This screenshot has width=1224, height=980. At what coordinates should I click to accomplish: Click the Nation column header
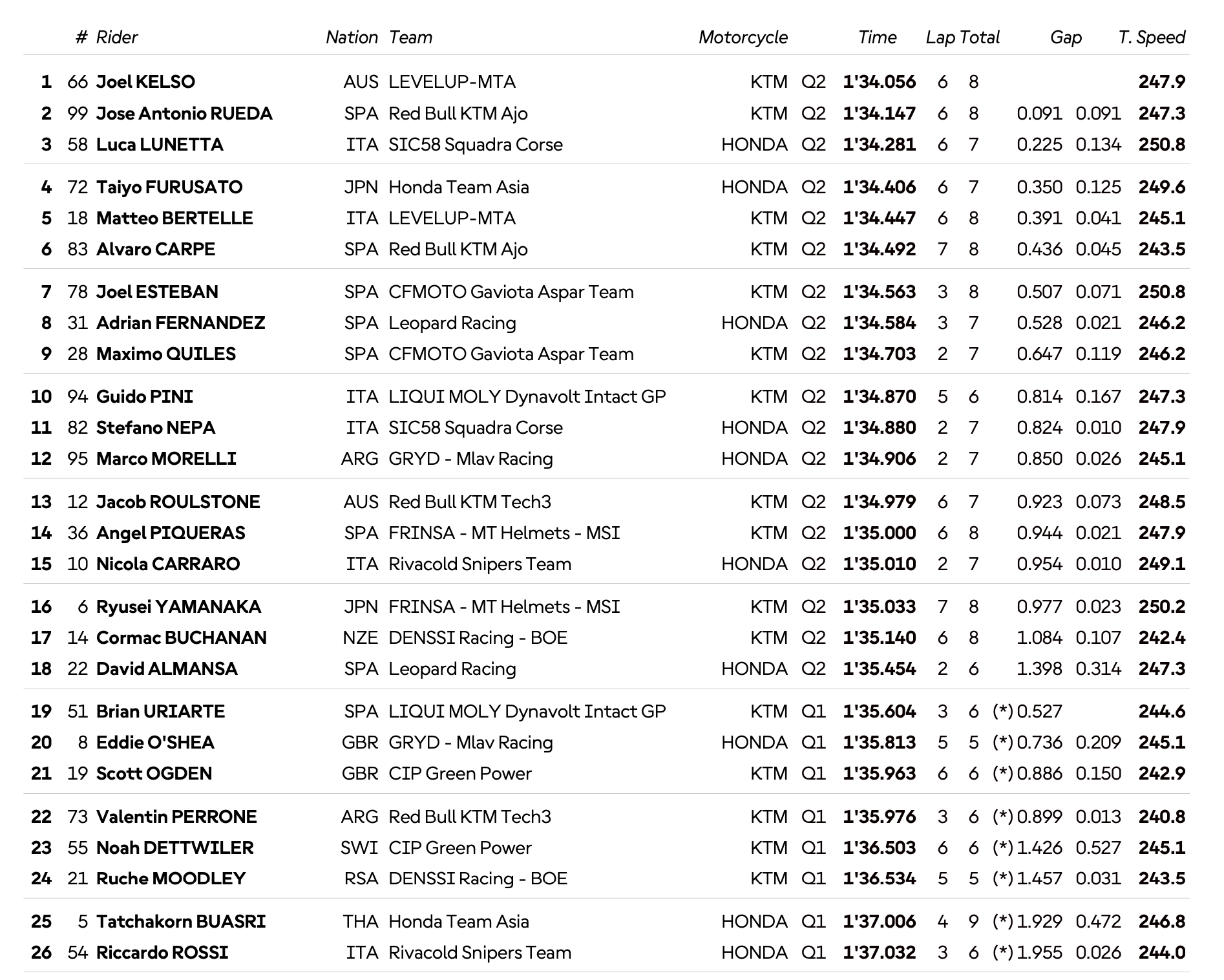[x=352, y=37]
